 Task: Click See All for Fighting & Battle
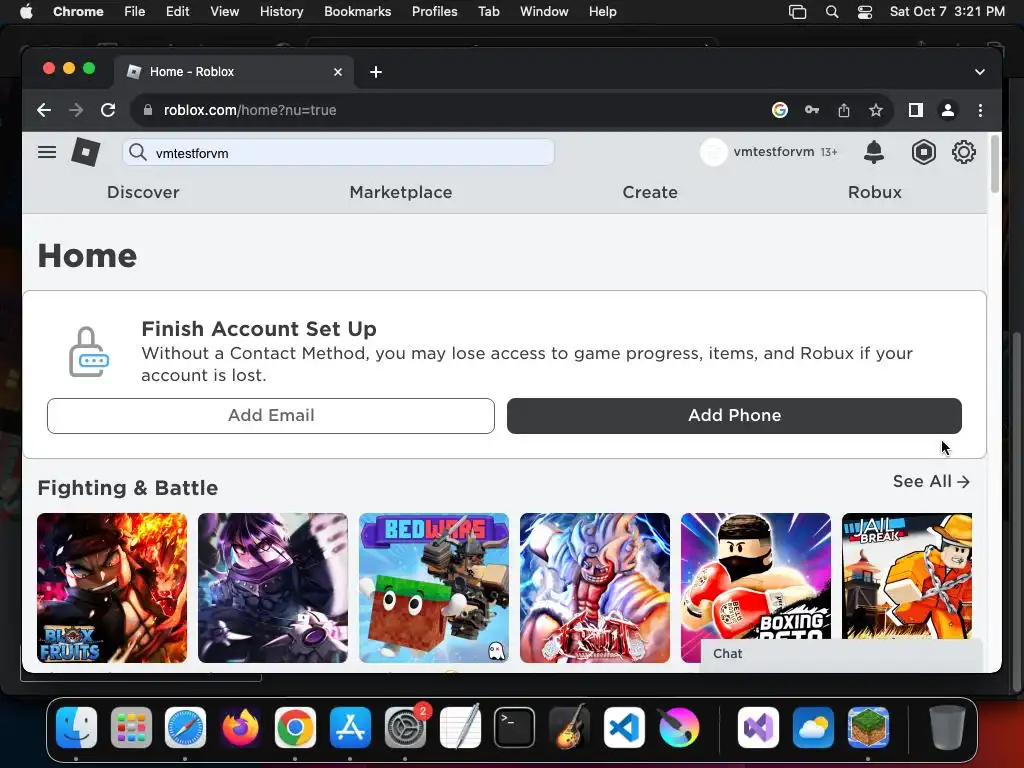point(931,481)
